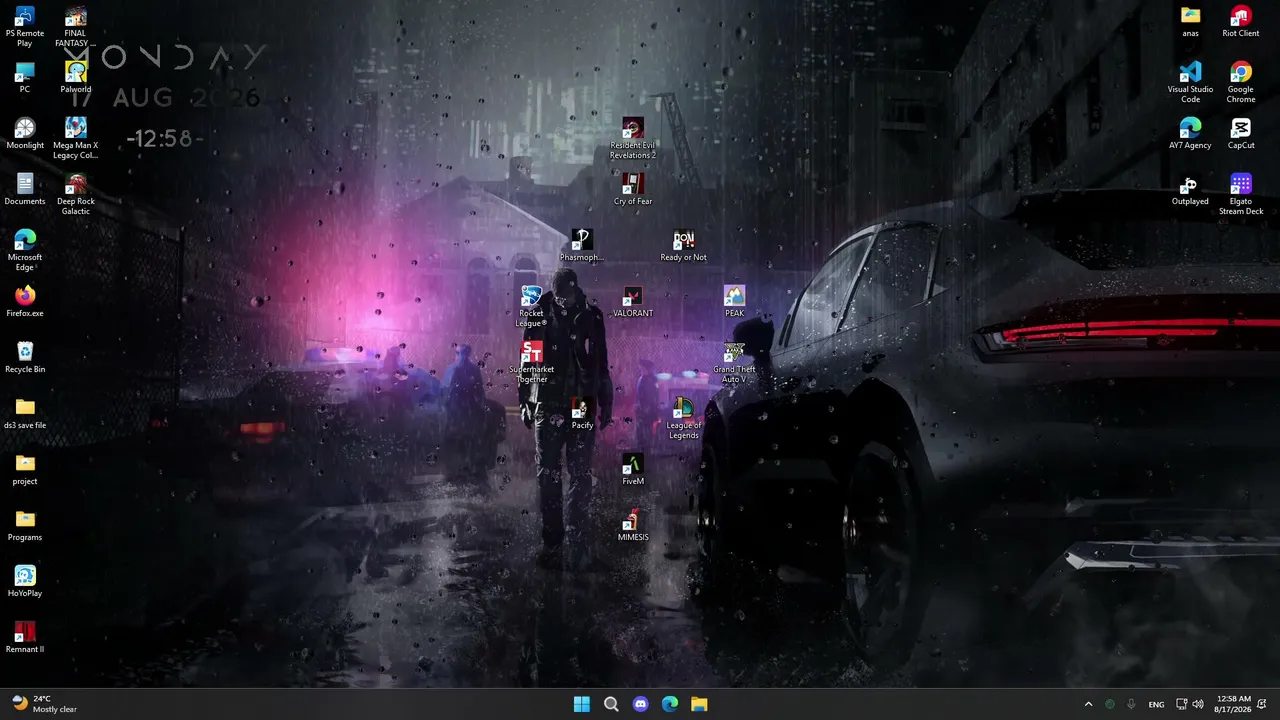Screen dimensions: 1280x720
Task: Click the League of Legends icon
Action: coord(684,419)
